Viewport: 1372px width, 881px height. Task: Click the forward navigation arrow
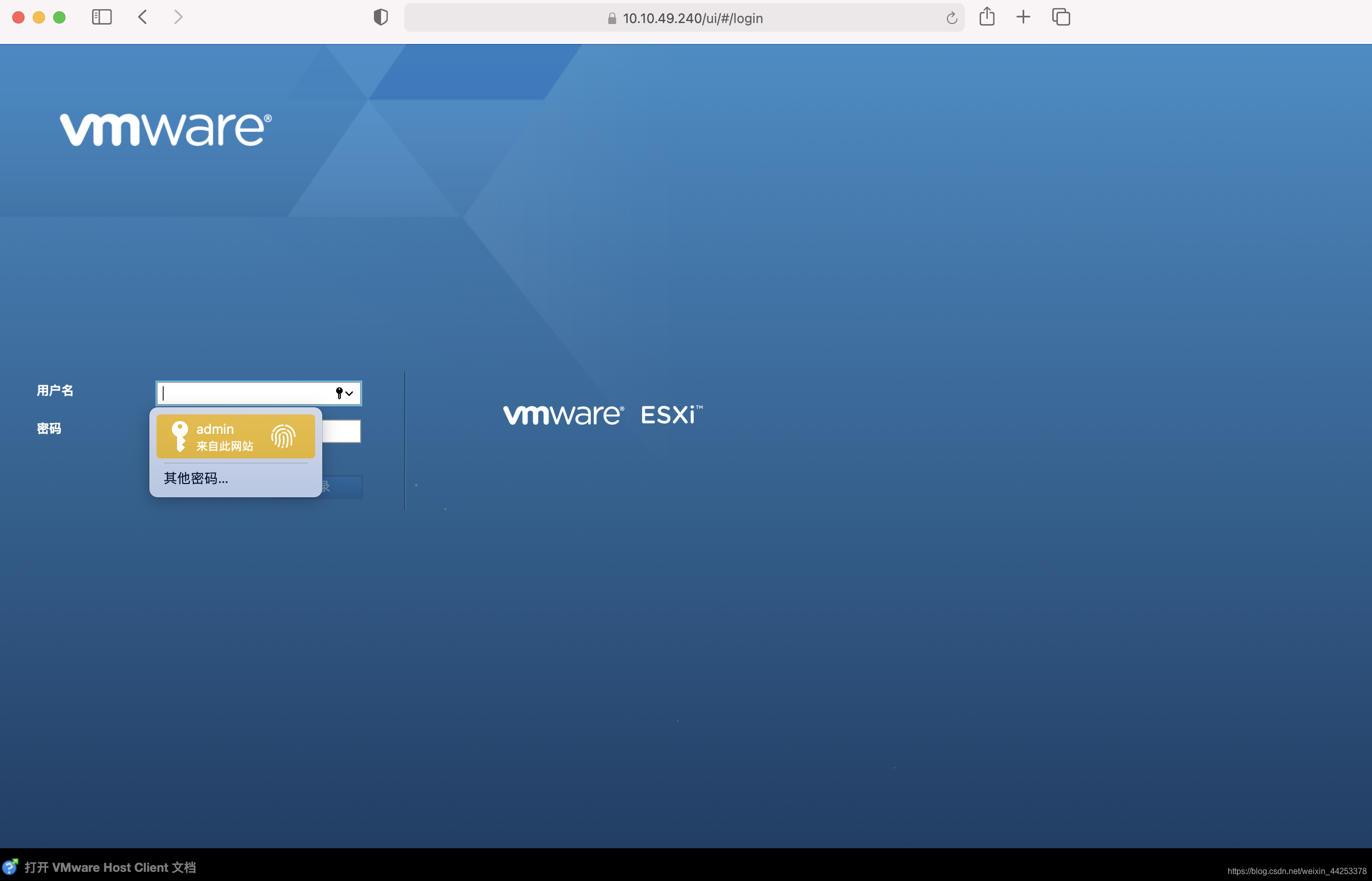179,17
